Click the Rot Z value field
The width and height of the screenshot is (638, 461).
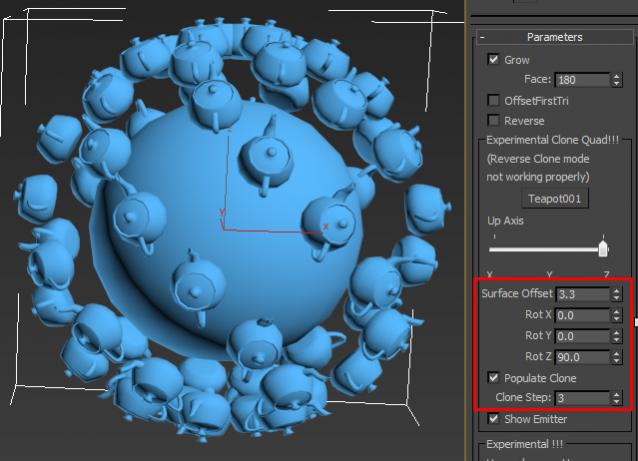pyautogui.click(x=582, y=357)
